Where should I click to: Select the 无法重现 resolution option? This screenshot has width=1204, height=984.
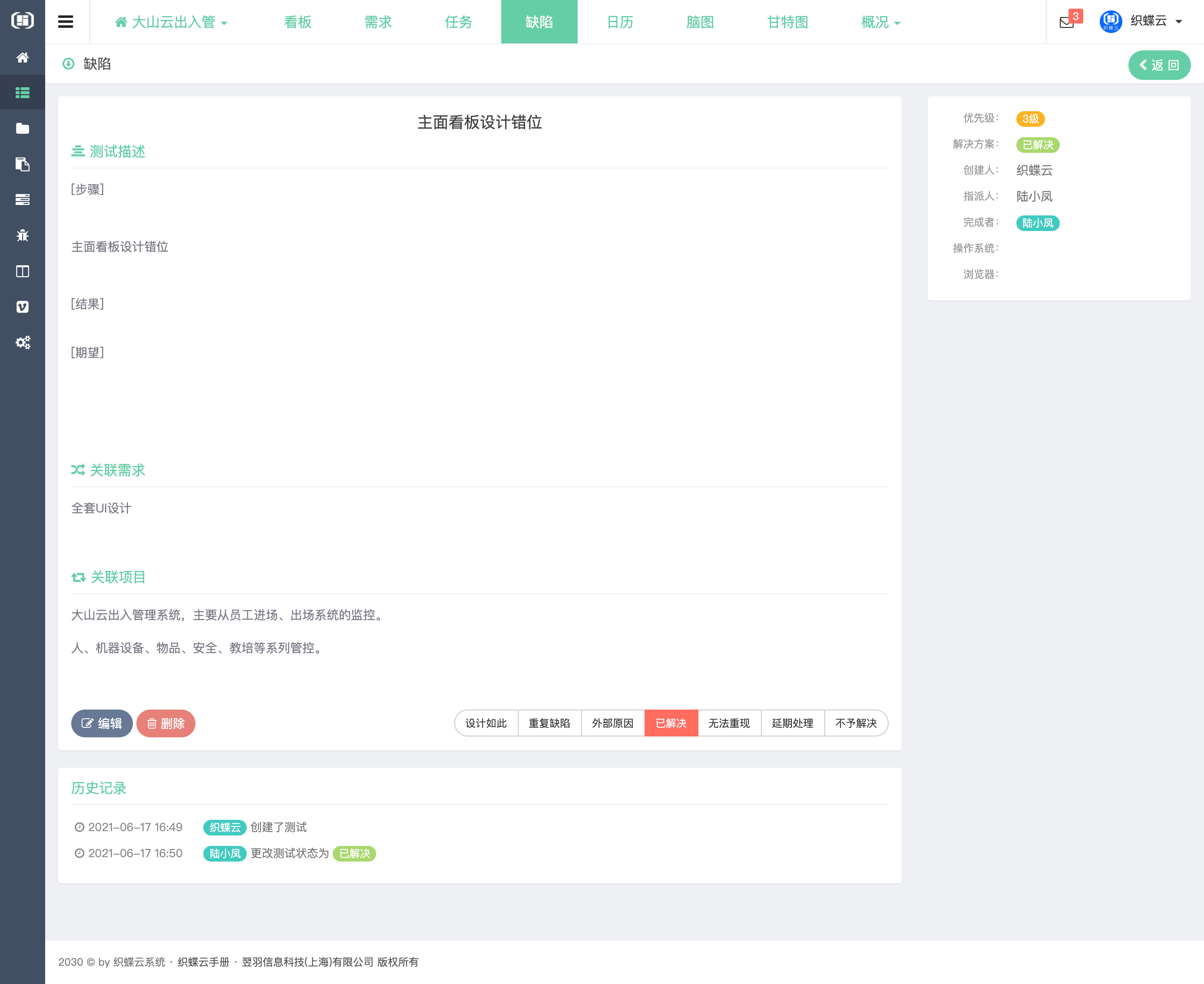(729, 723)
